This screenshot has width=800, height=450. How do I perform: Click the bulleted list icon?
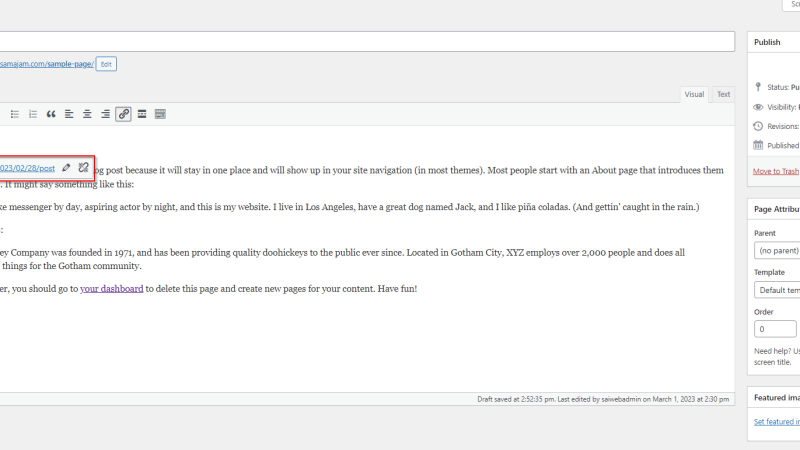click(15, 114)
